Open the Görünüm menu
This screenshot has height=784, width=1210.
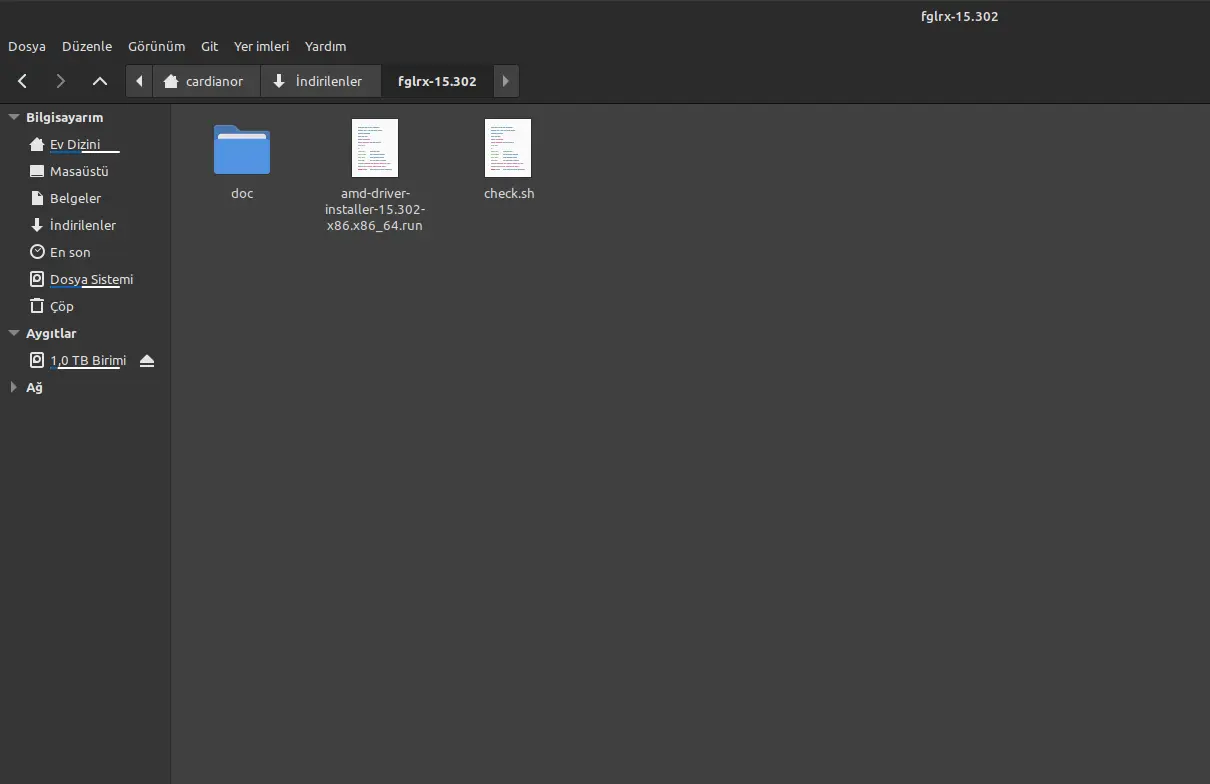coord(156,46)
